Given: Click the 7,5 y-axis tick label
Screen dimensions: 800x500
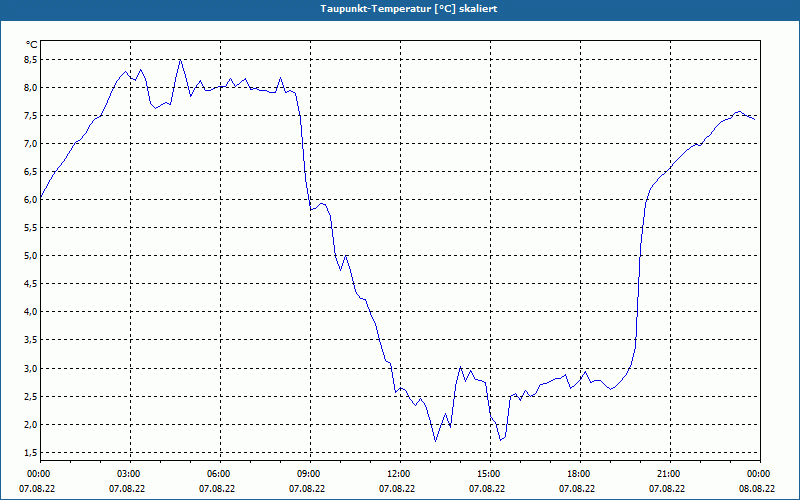Looking at the screenshot, I should tap(31, 116).
